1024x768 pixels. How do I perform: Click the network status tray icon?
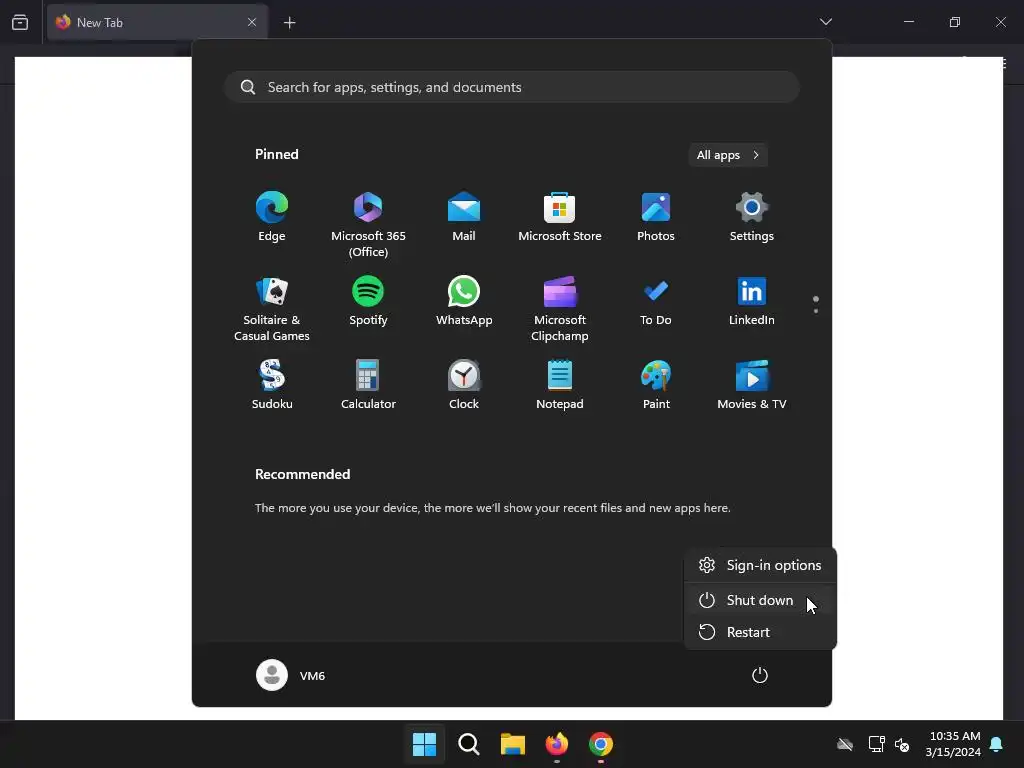click(876, 744)
